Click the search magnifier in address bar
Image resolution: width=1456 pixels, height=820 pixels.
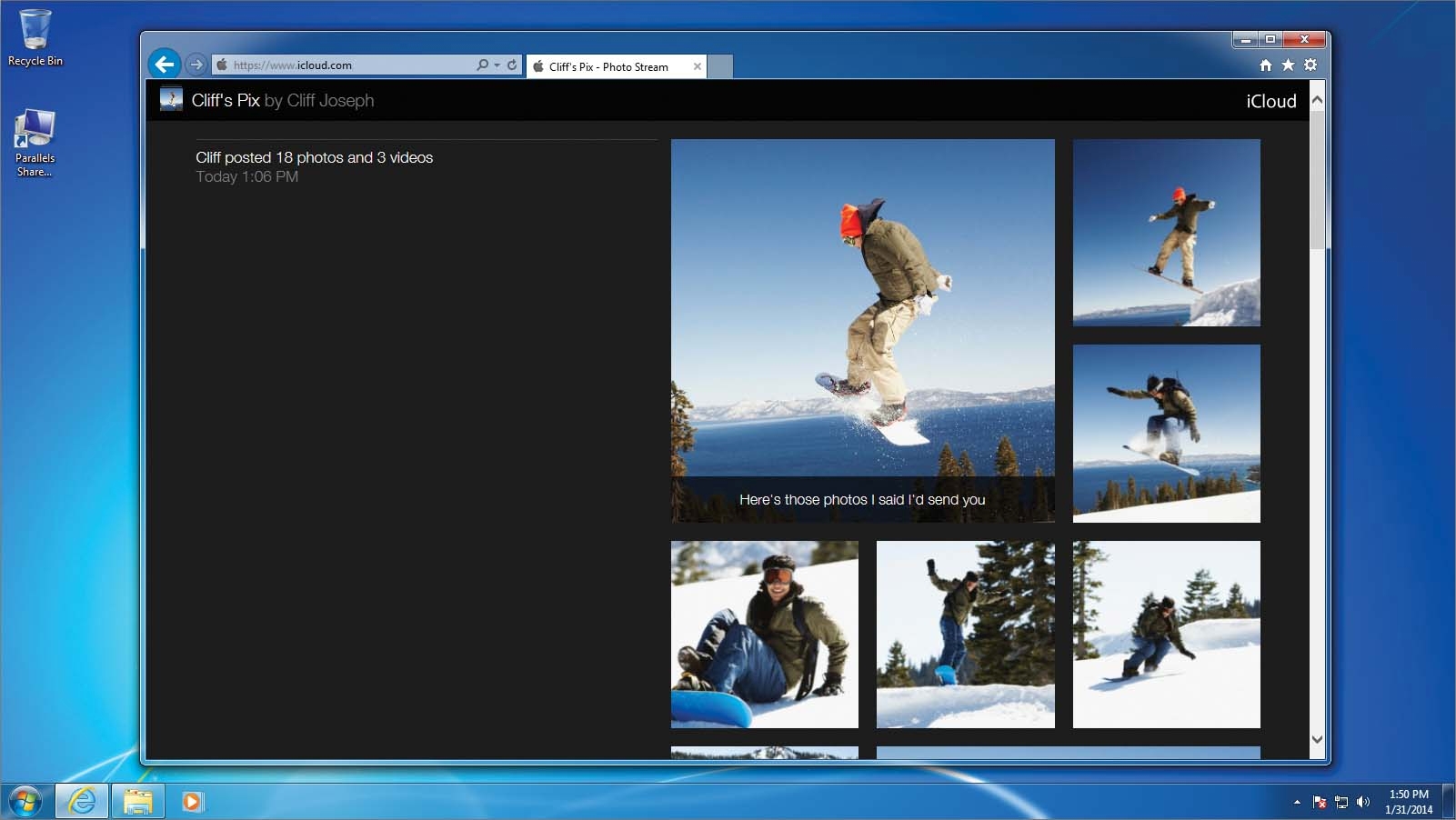point(482,65)
